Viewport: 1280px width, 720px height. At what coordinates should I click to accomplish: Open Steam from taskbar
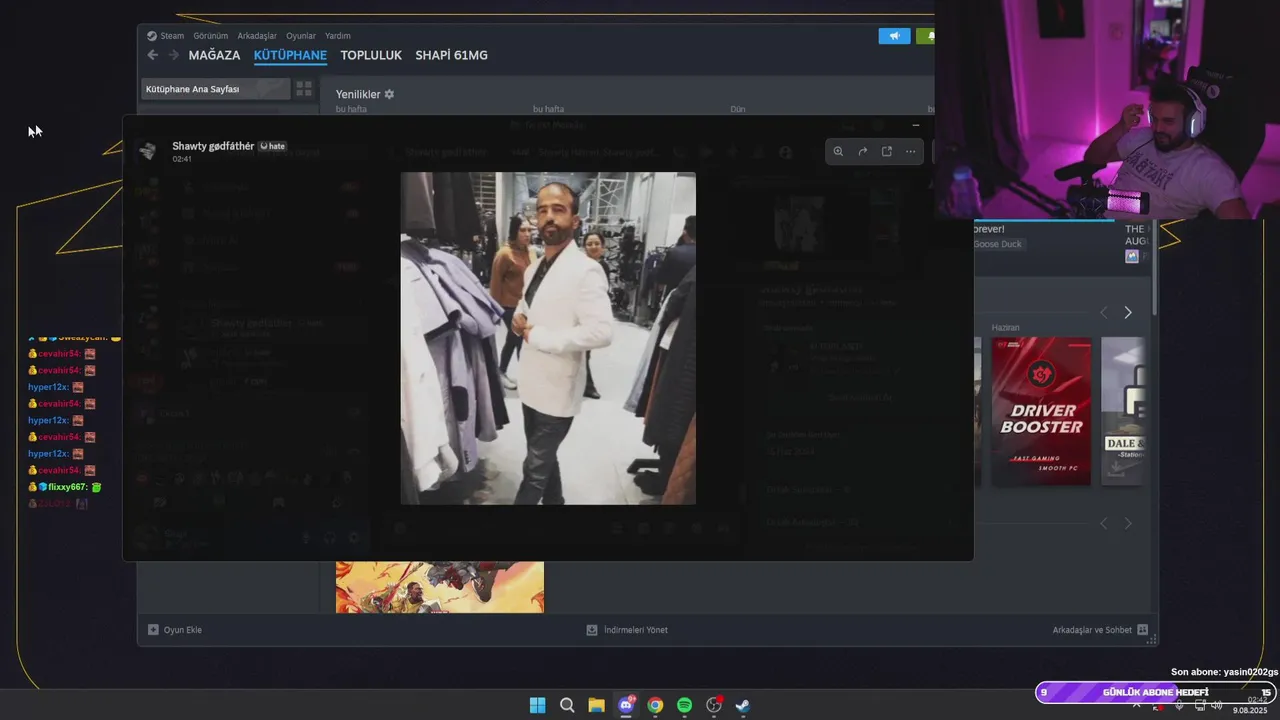(x=743, y=705)
